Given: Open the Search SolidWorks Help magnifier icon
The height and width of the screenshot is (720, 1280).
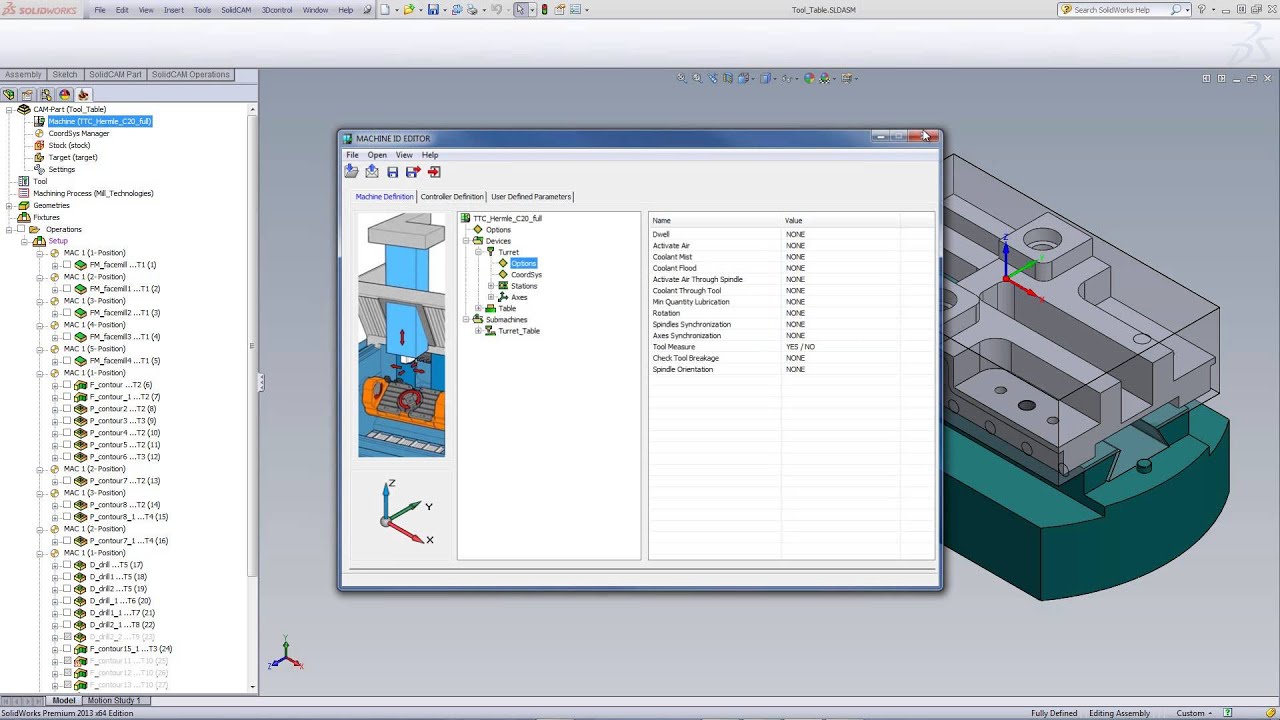Looking at the screenshot, I should pos(1175,10).
